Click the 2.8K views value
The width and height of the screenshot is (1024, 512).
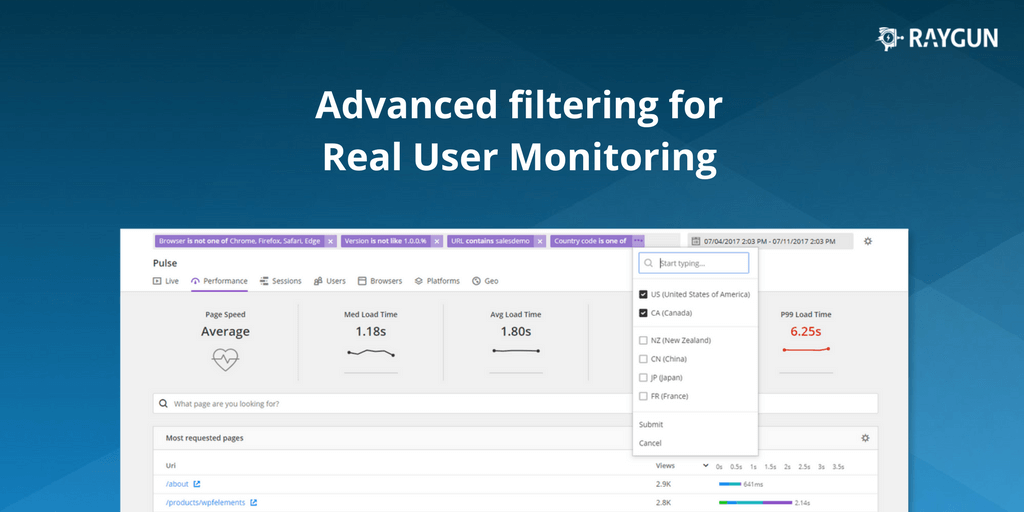click(663, 502)
